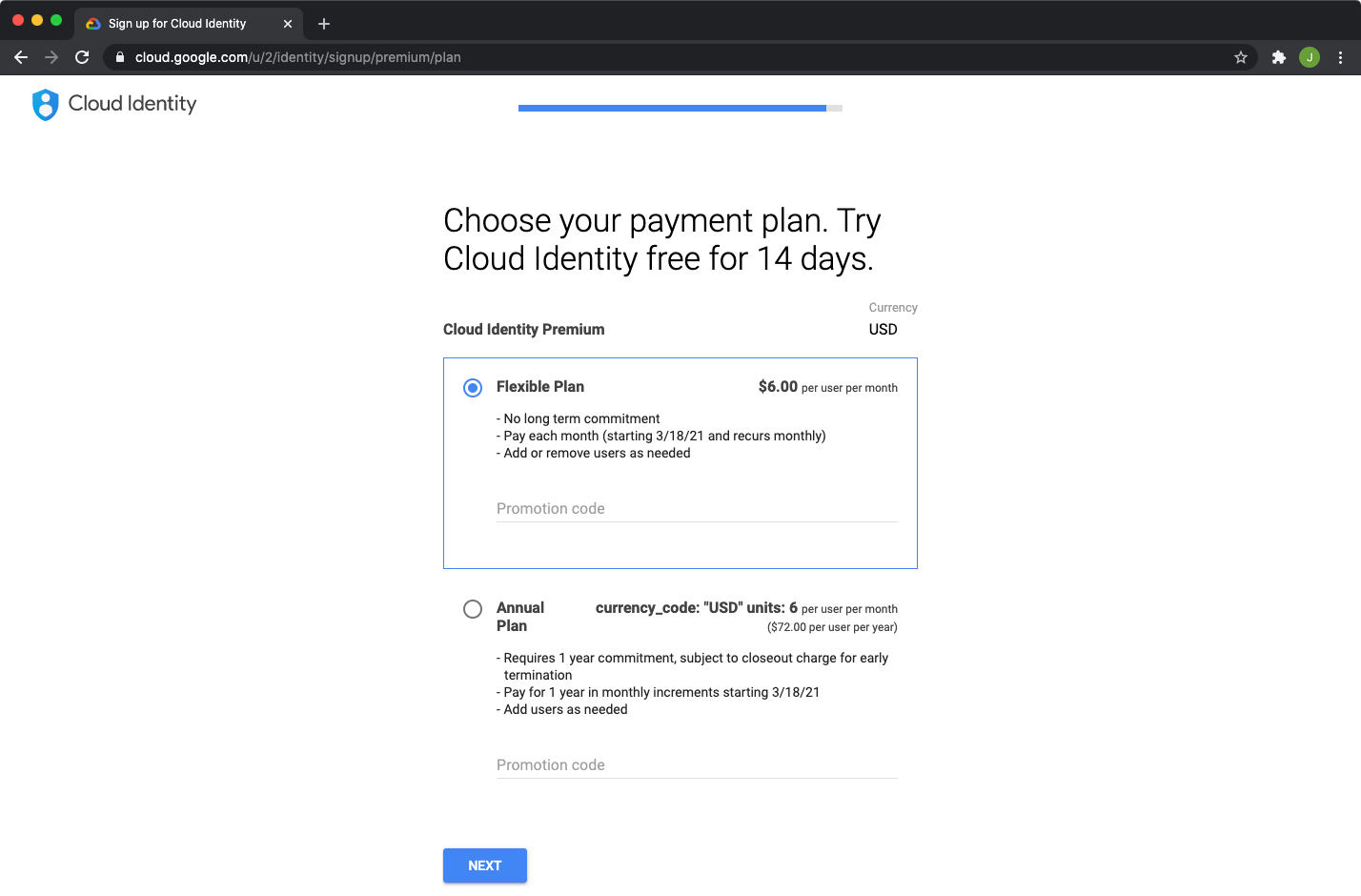Image resolution: width=1361 pixels, height=896 pixels.
Task: Open the Extensions puzzle icon
Action: pyautogui.click(x=1279, y=57)
